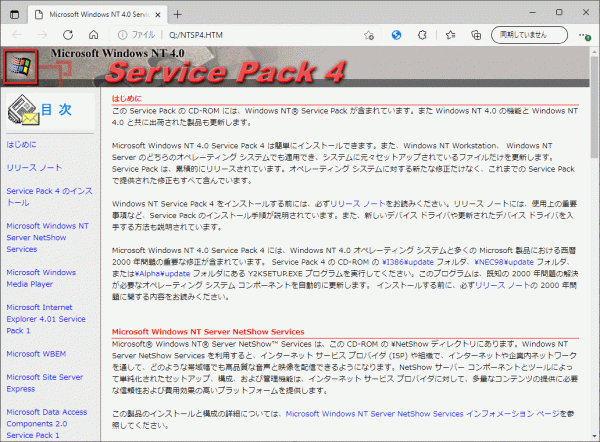
Task: Maximize the browser window
Action: (x=559, y=13)
